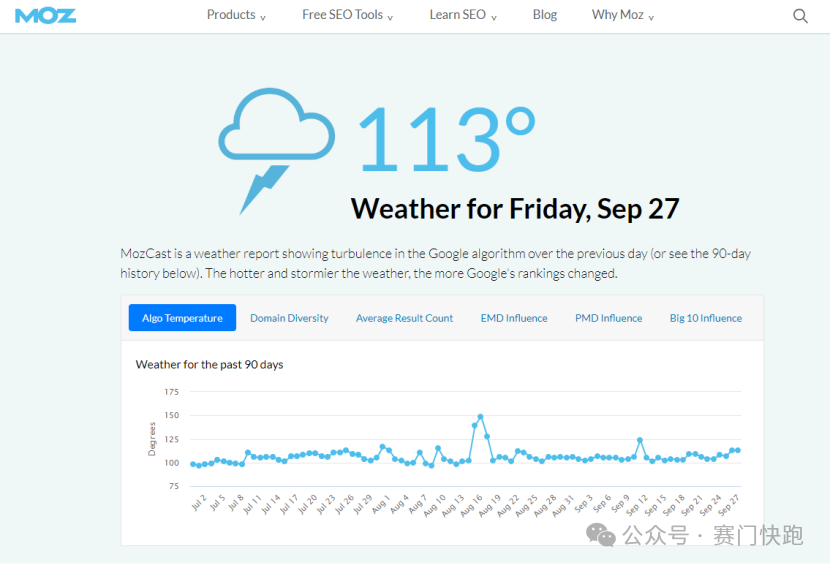This screenshot has height=568, width=830.
Task: Click the last data point for Sep 27
Action: [738, 450]
